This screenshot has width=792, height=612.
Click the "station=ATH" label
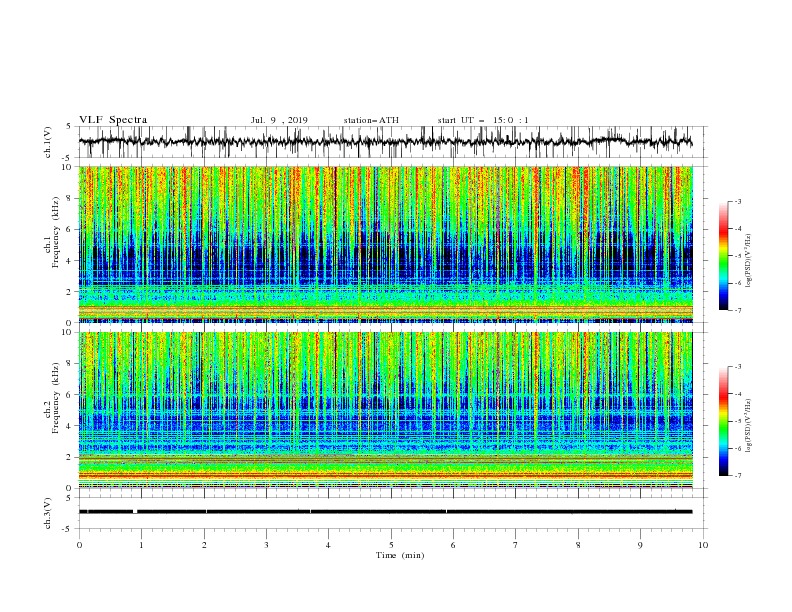coord(371,120)
